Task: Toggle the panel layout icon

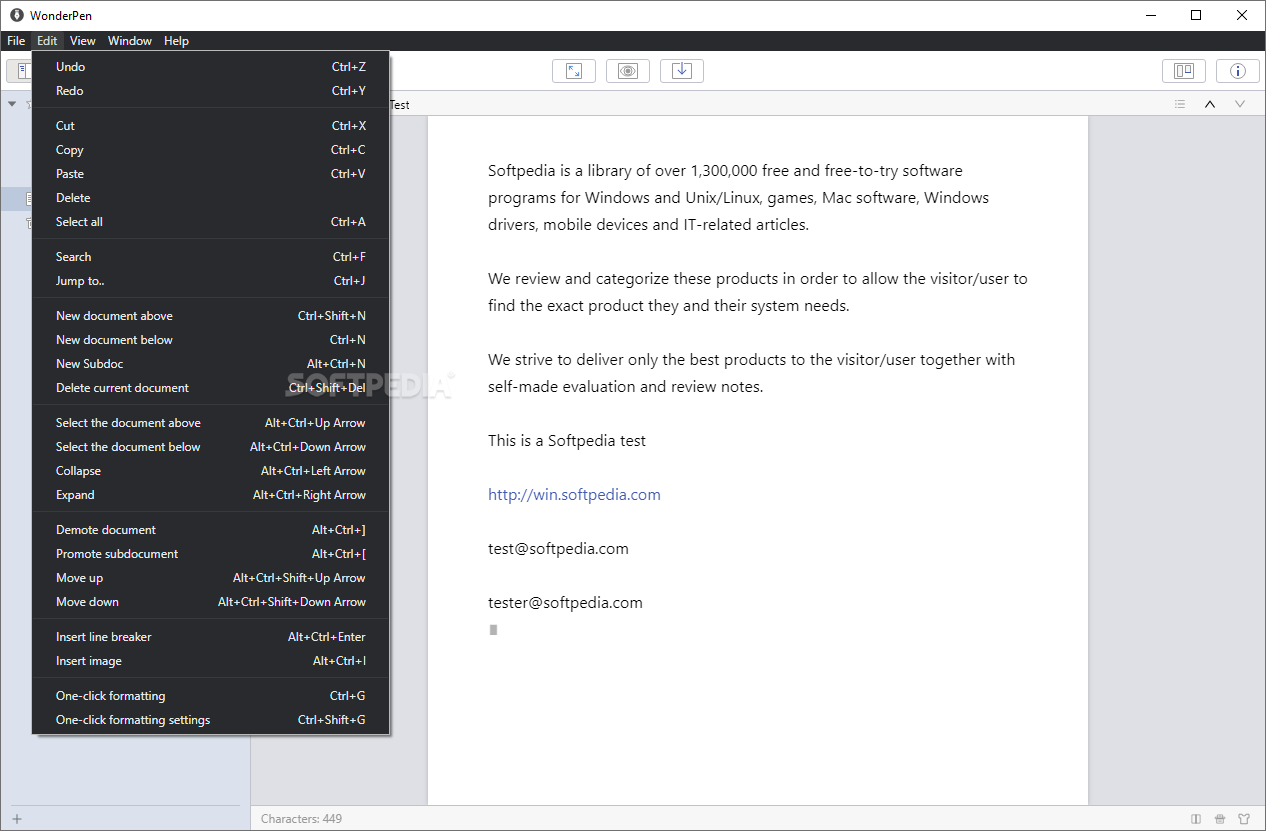Action: pos(1184,71)
